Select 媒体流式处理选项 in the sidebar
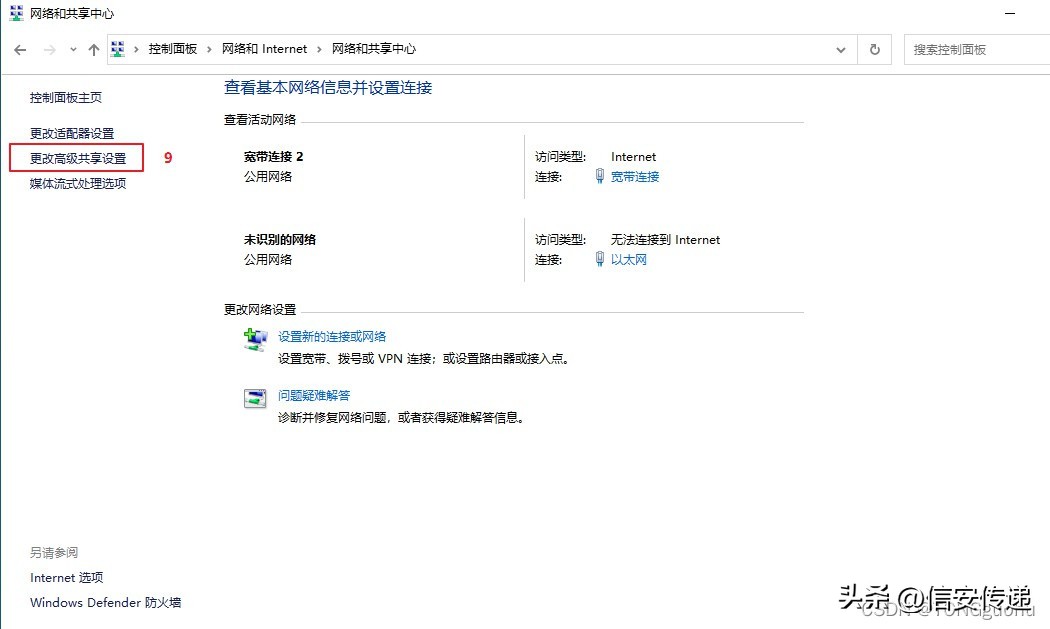Viewport: 1050px width, 629px height. 77,183
